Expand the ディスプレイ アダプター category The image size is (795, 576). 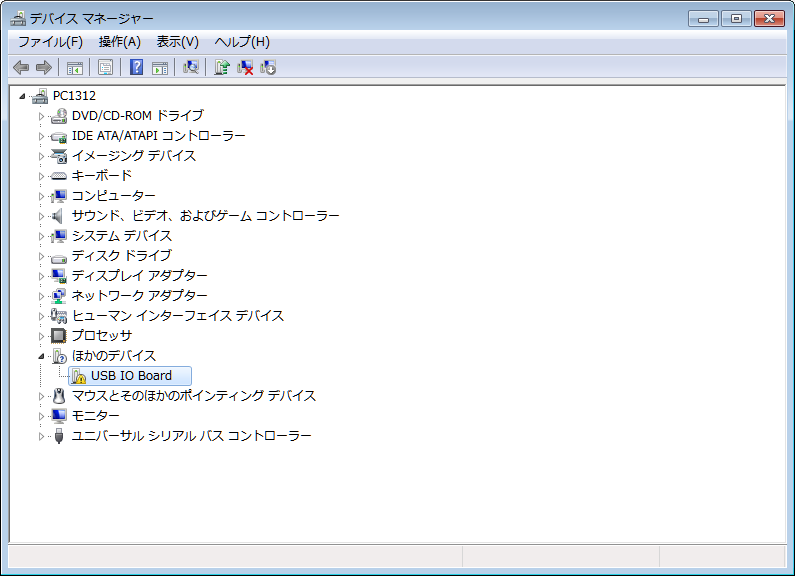tap(42, 276)
